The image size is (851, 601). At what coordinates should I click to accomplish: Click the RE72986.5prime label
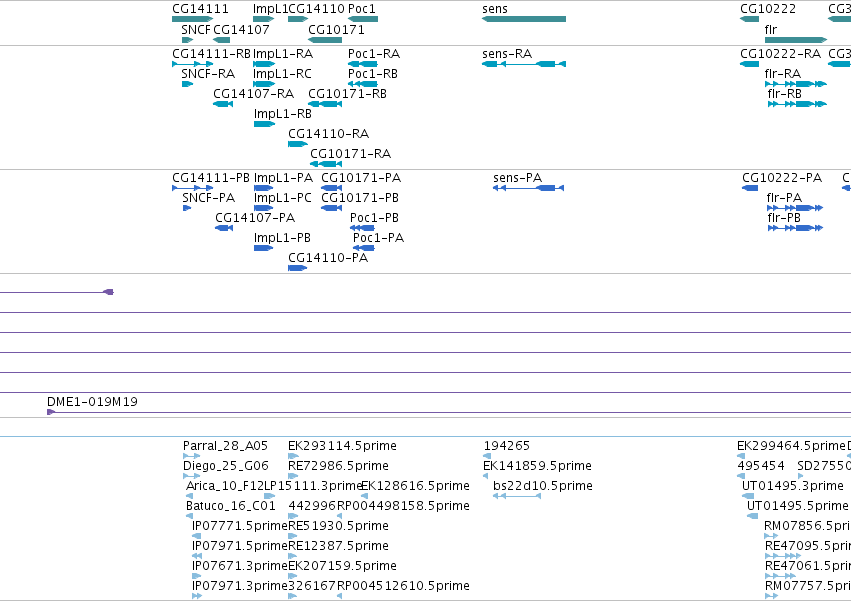(338, 466)
